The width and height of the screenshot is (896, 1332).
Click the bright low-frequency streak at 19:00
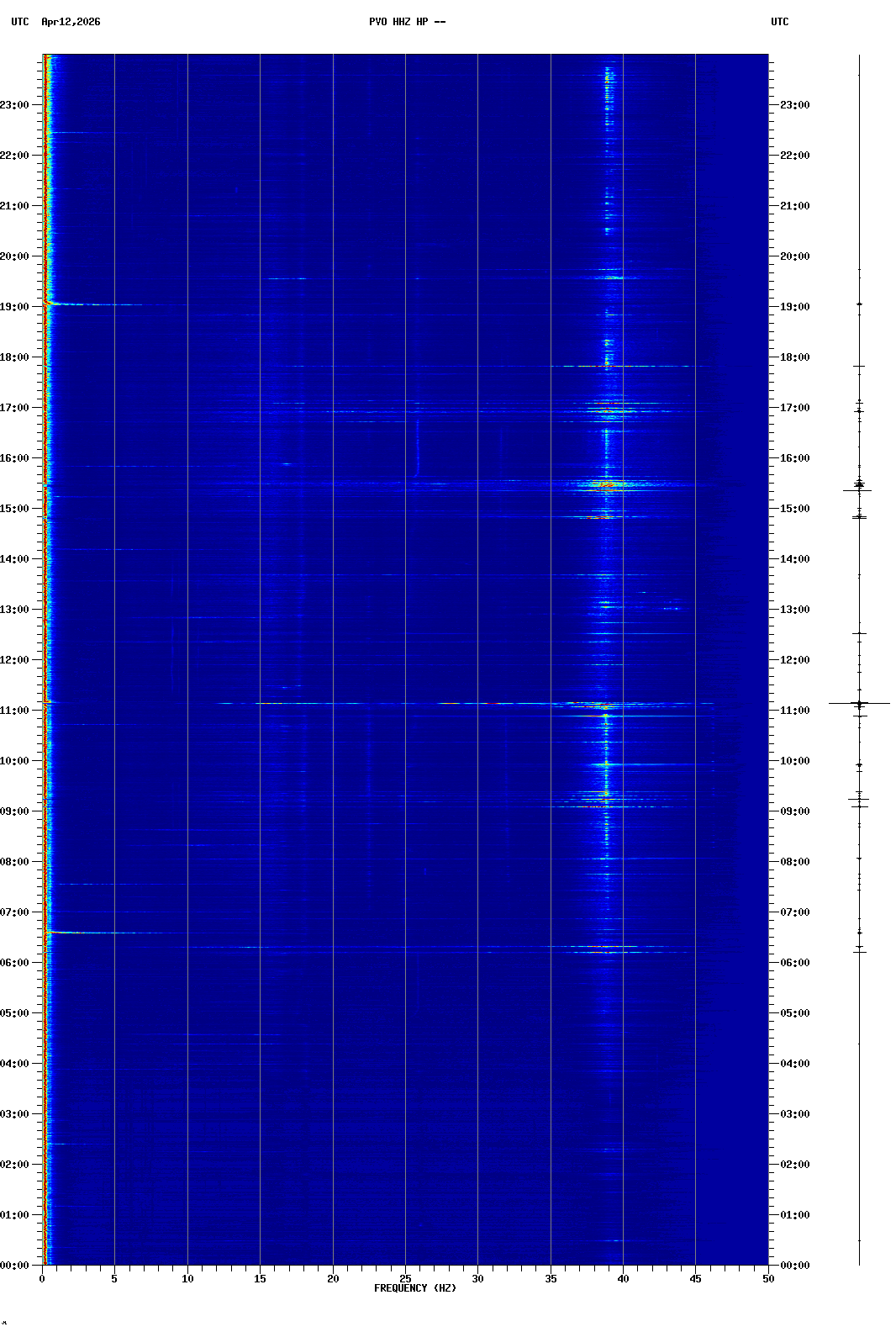click(x=76, y=304)
